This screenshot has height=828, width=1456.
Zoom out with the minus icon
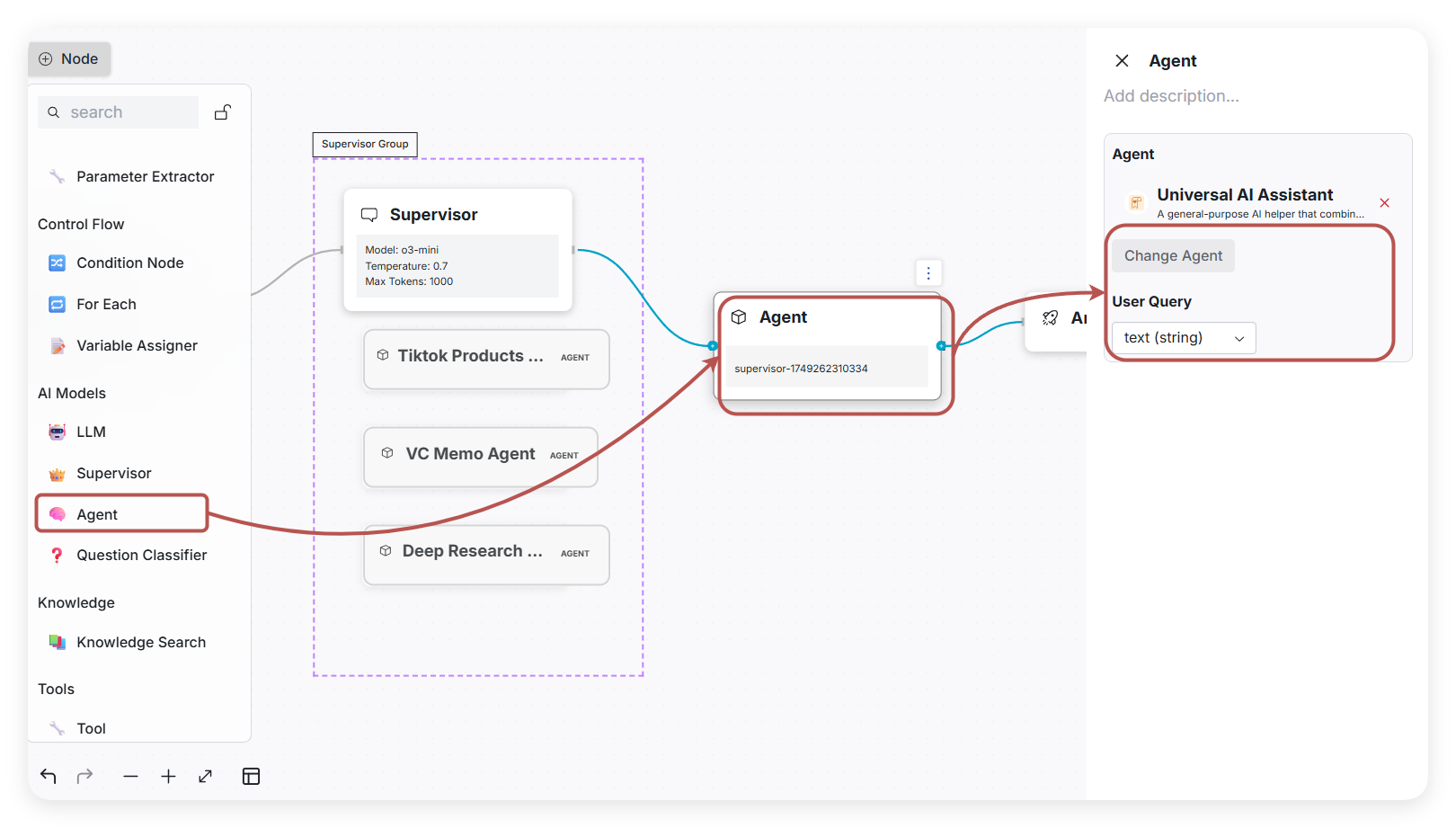click(131, 776)
